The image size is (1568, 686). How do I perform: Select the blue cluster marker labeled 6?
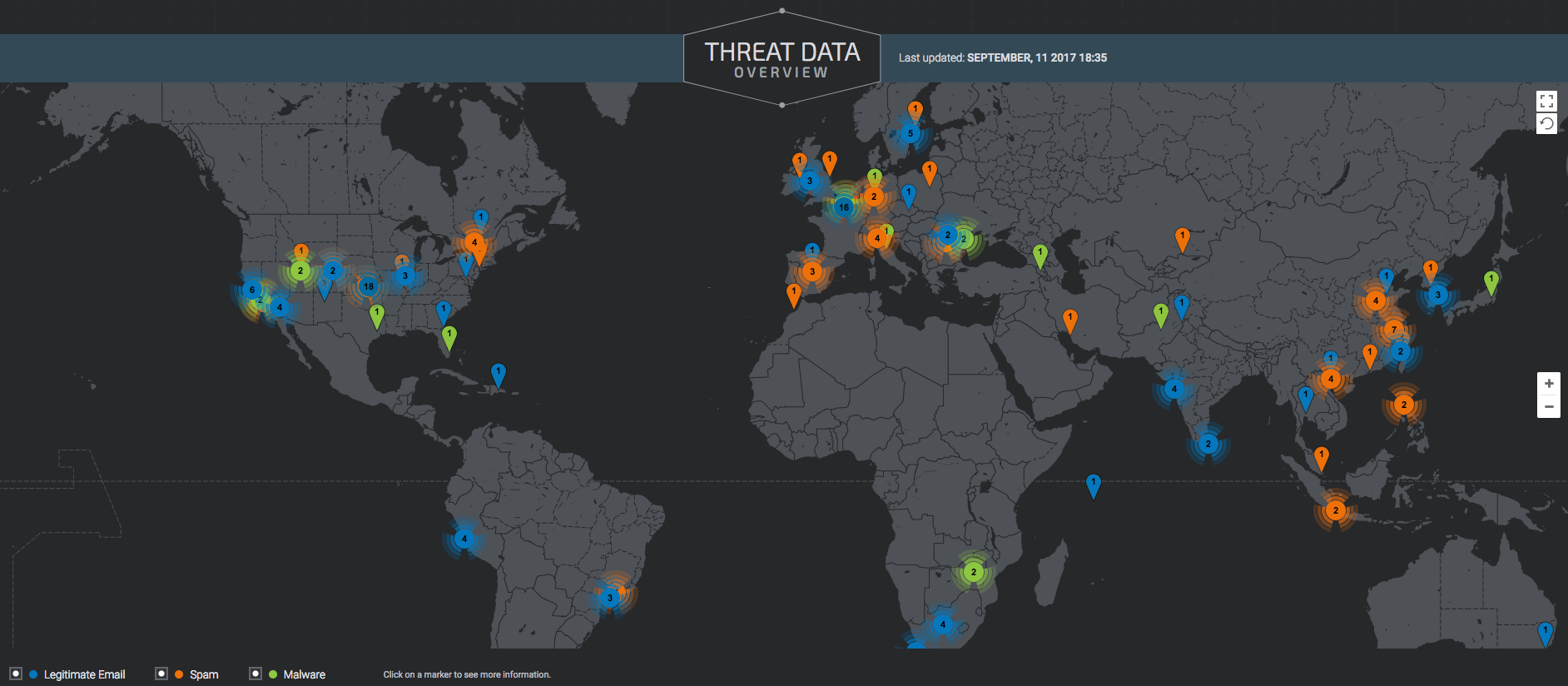click(251, 290)
